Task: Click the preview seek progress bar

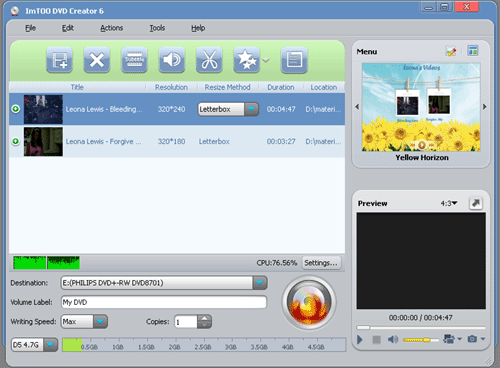Action: (421, 328)
